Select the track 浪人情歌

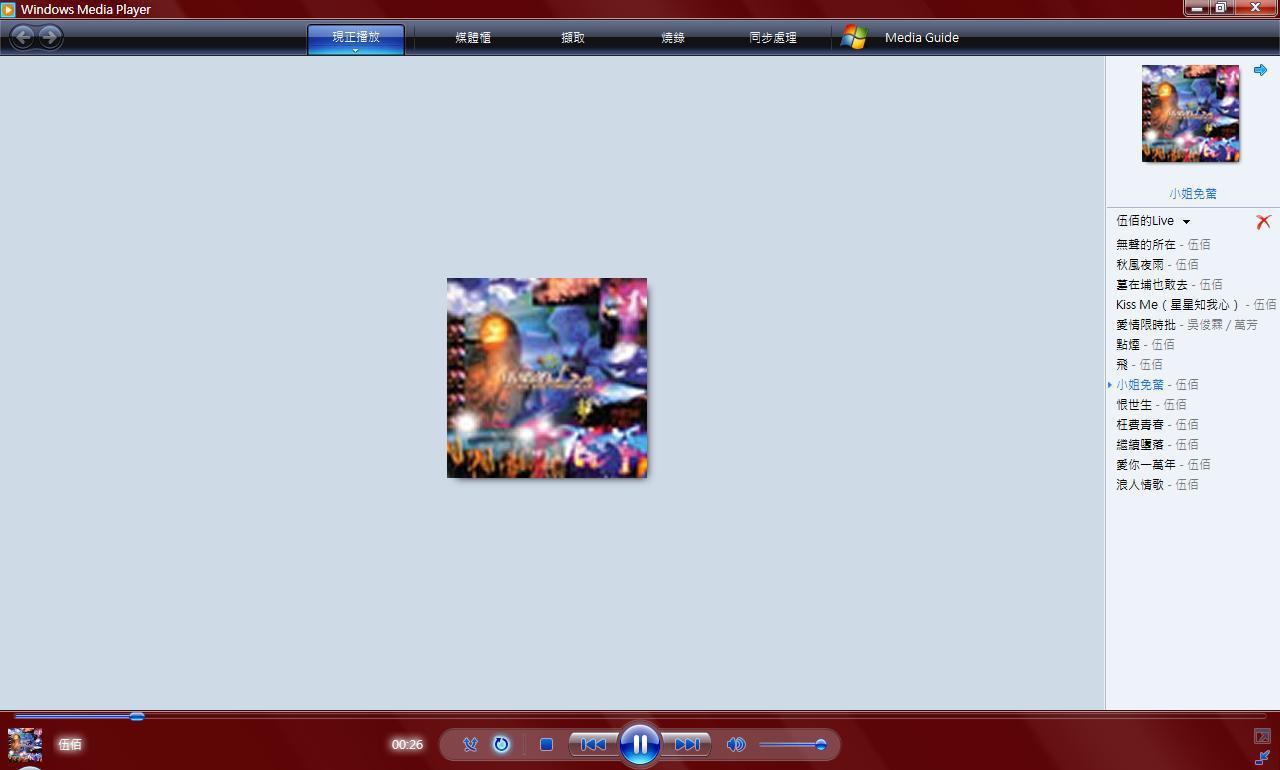1157,484
